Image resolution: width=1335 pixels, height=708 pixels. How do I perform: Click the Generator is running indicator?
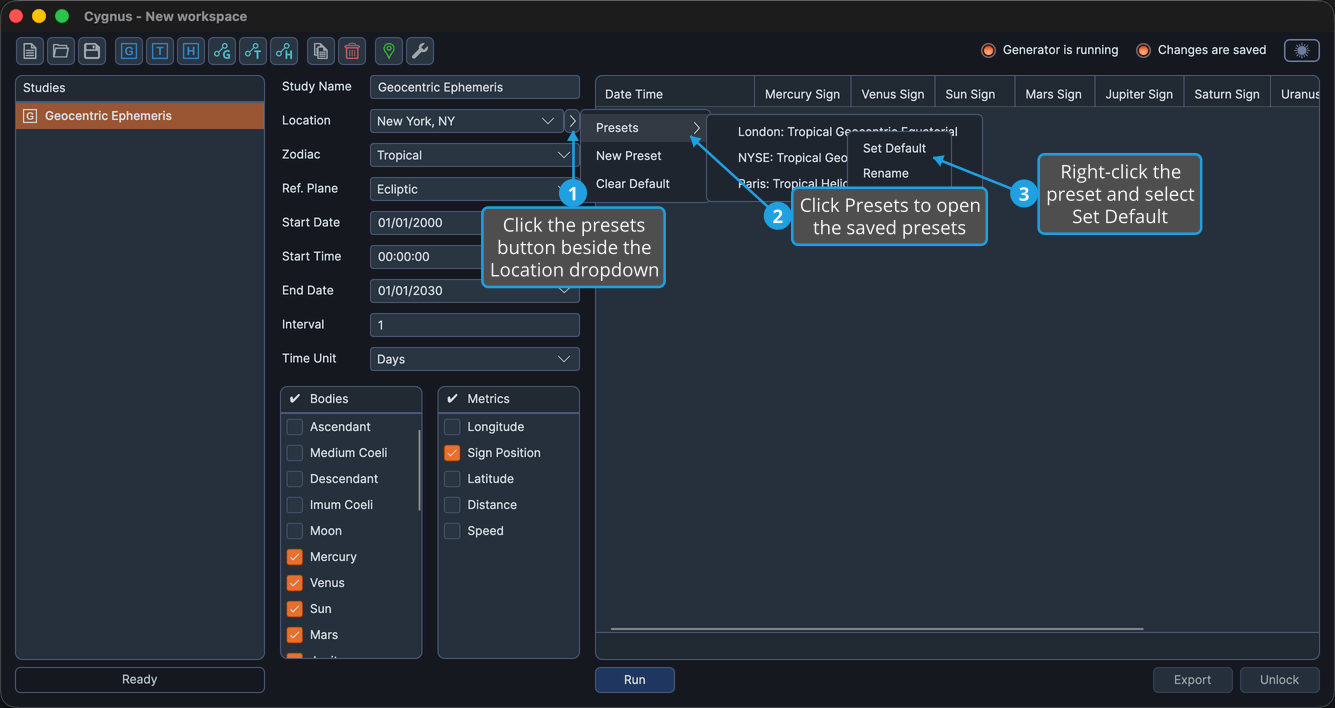click(1050, 50)
